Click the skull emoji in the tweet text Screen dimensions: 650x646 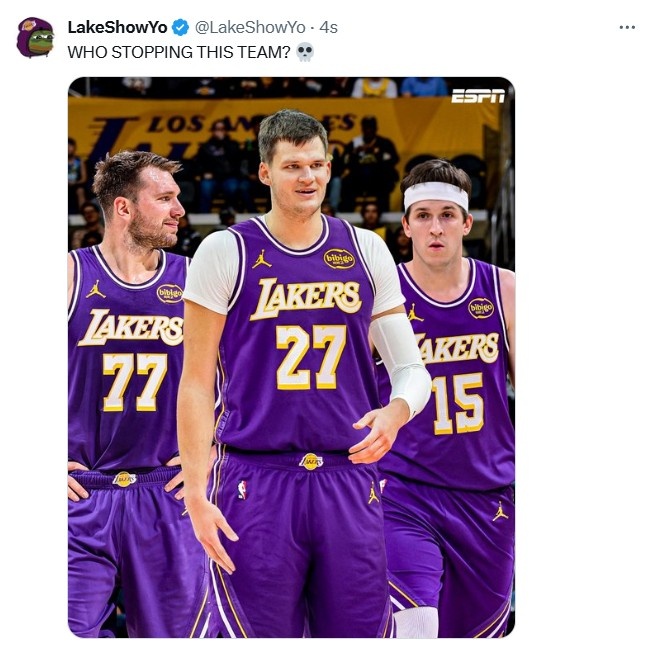(306, 52)
